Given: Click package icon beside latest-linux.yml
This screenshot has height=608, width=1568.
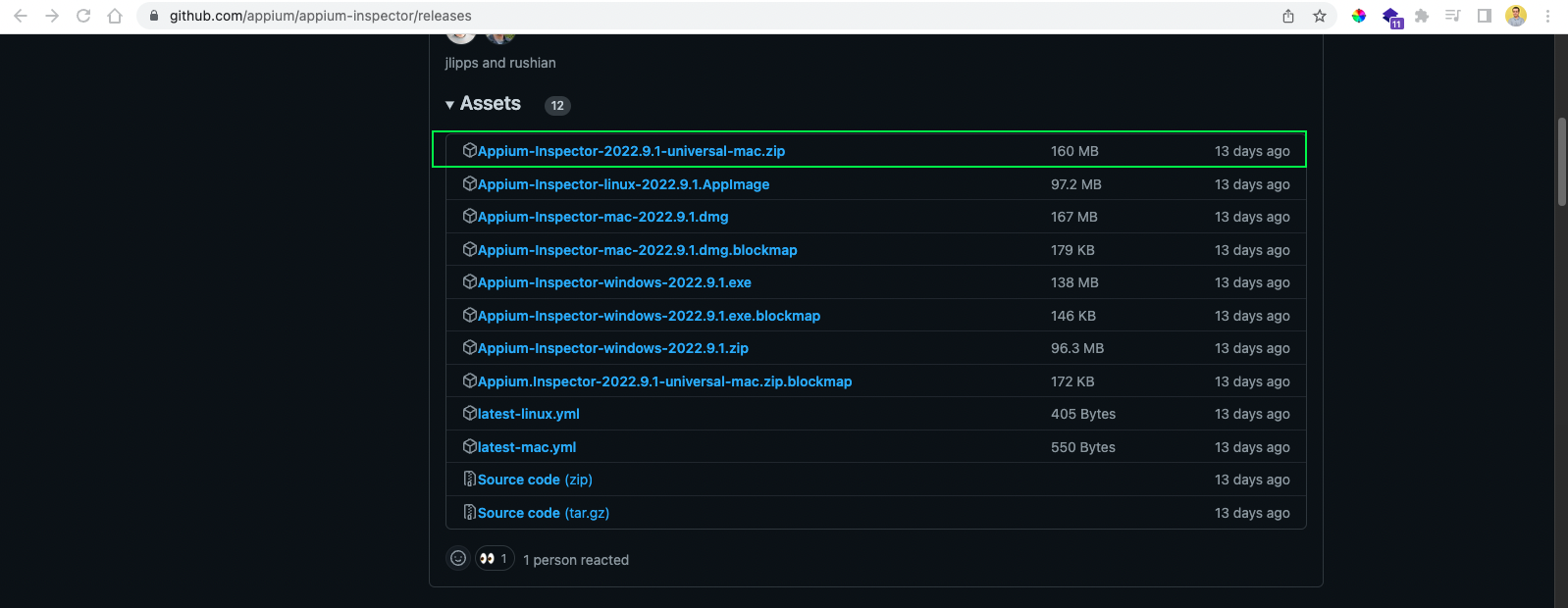Looking at the screenshot, I should point(470,413).
